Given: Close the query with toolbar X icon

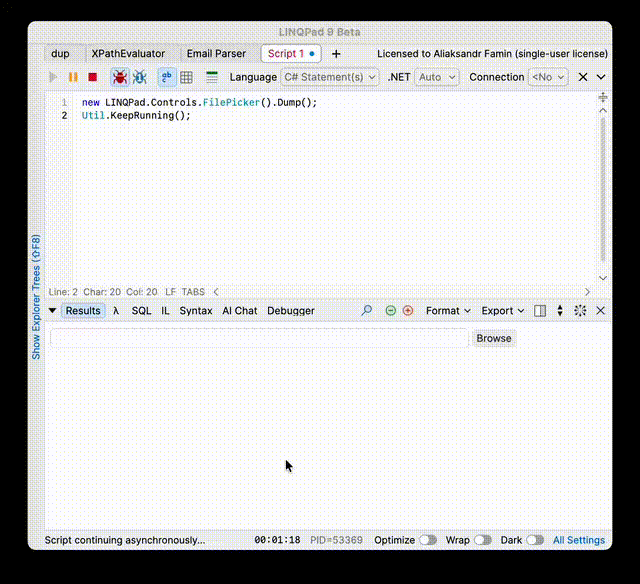Looking at the screenshot, I should tap(583, 77).
